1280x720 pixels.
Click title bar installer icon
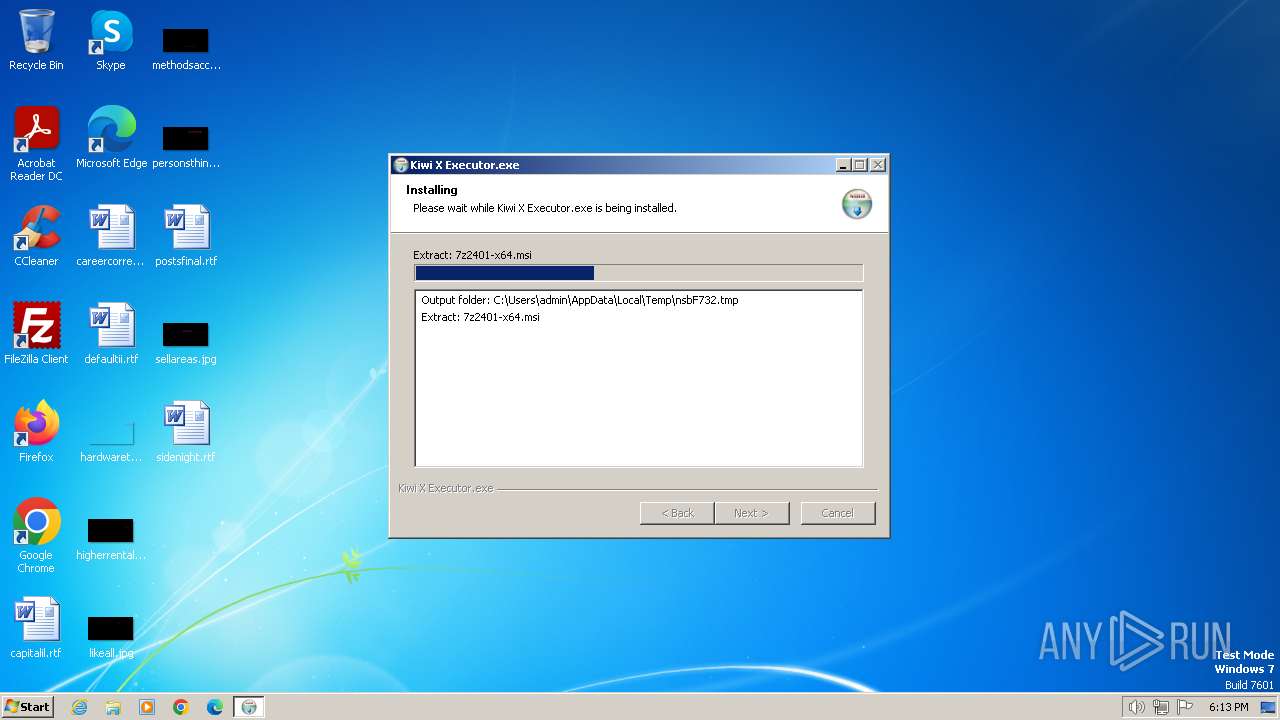400,165
